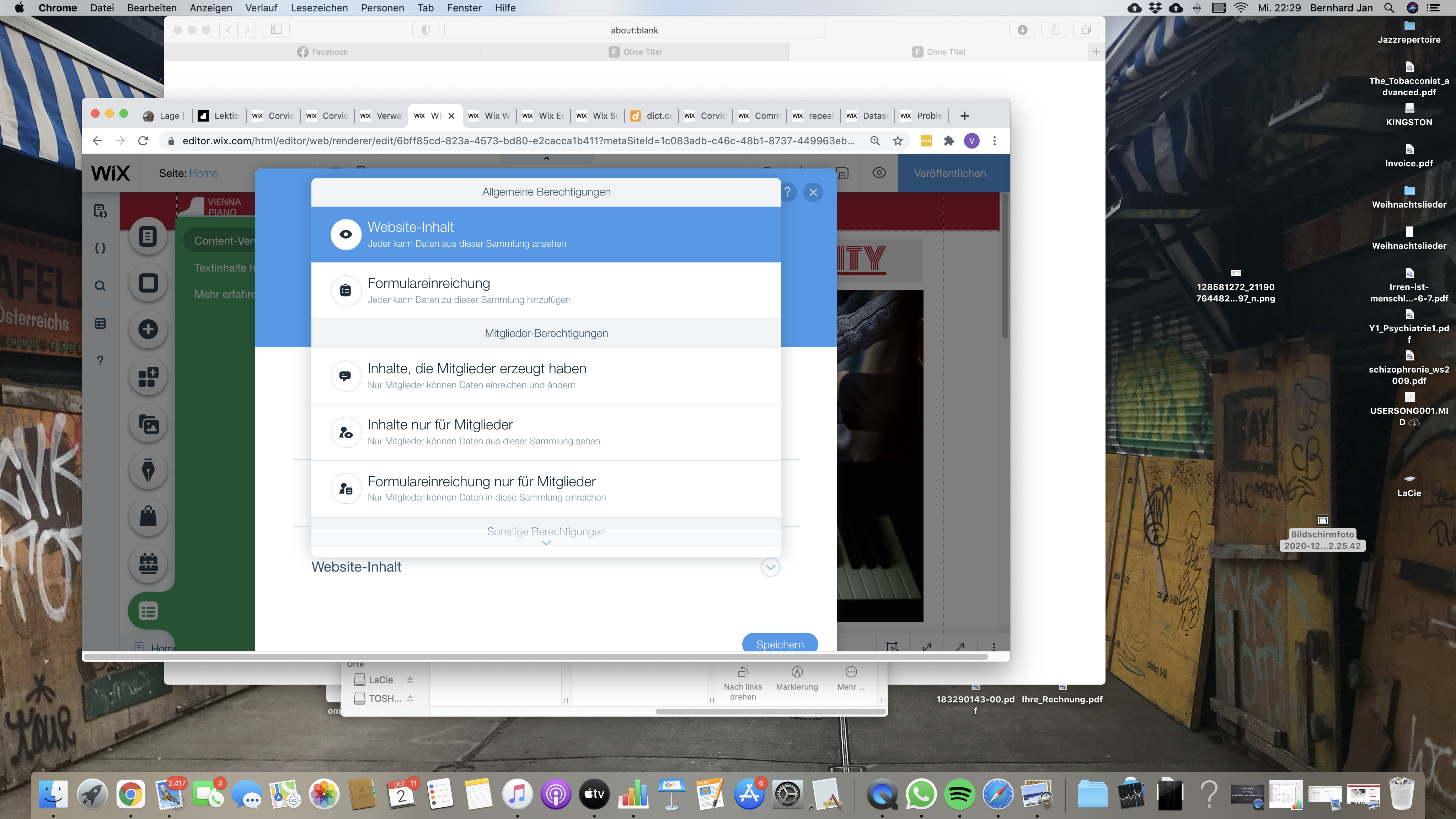Eject the TOSH... drive in Finder sidebar
This screenshot has width=1456, height=819.
410,698
